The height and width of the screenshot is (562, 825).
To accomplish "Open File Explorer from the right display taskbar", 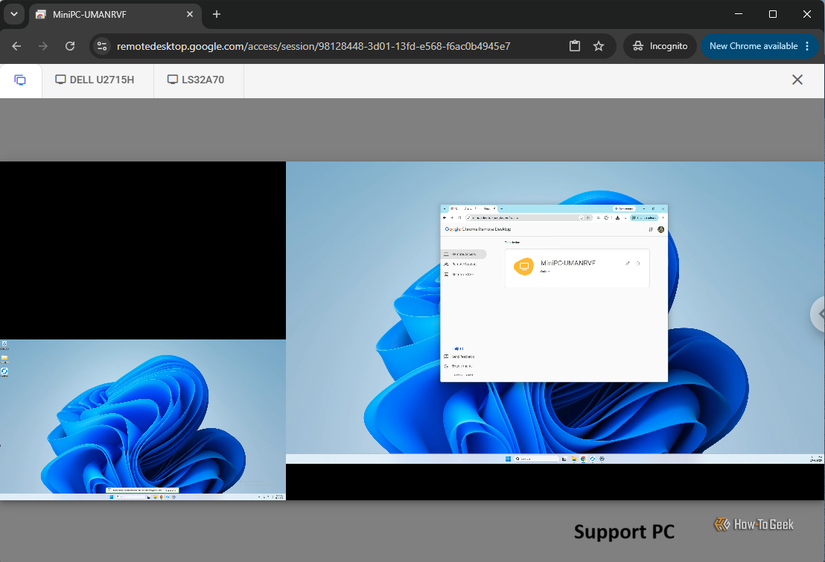I will (574, 459).
